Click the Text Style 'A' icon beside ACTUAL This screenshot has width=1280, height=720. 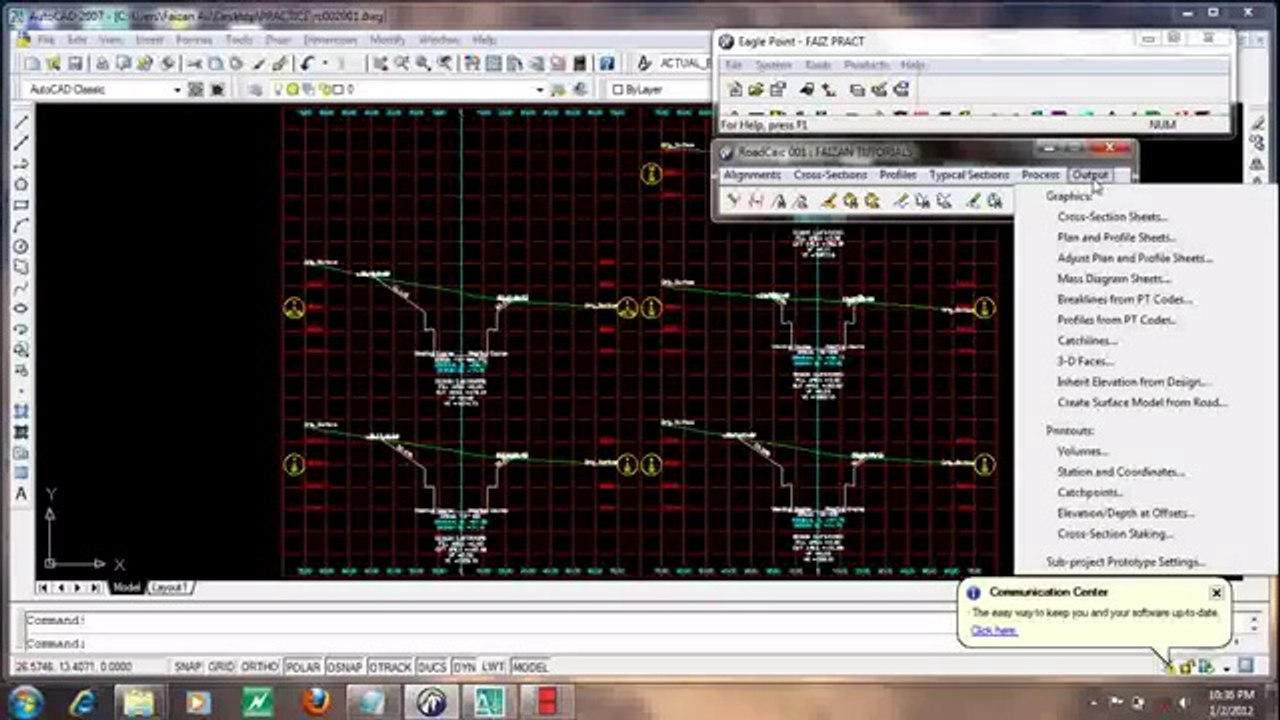coord(643,63)
